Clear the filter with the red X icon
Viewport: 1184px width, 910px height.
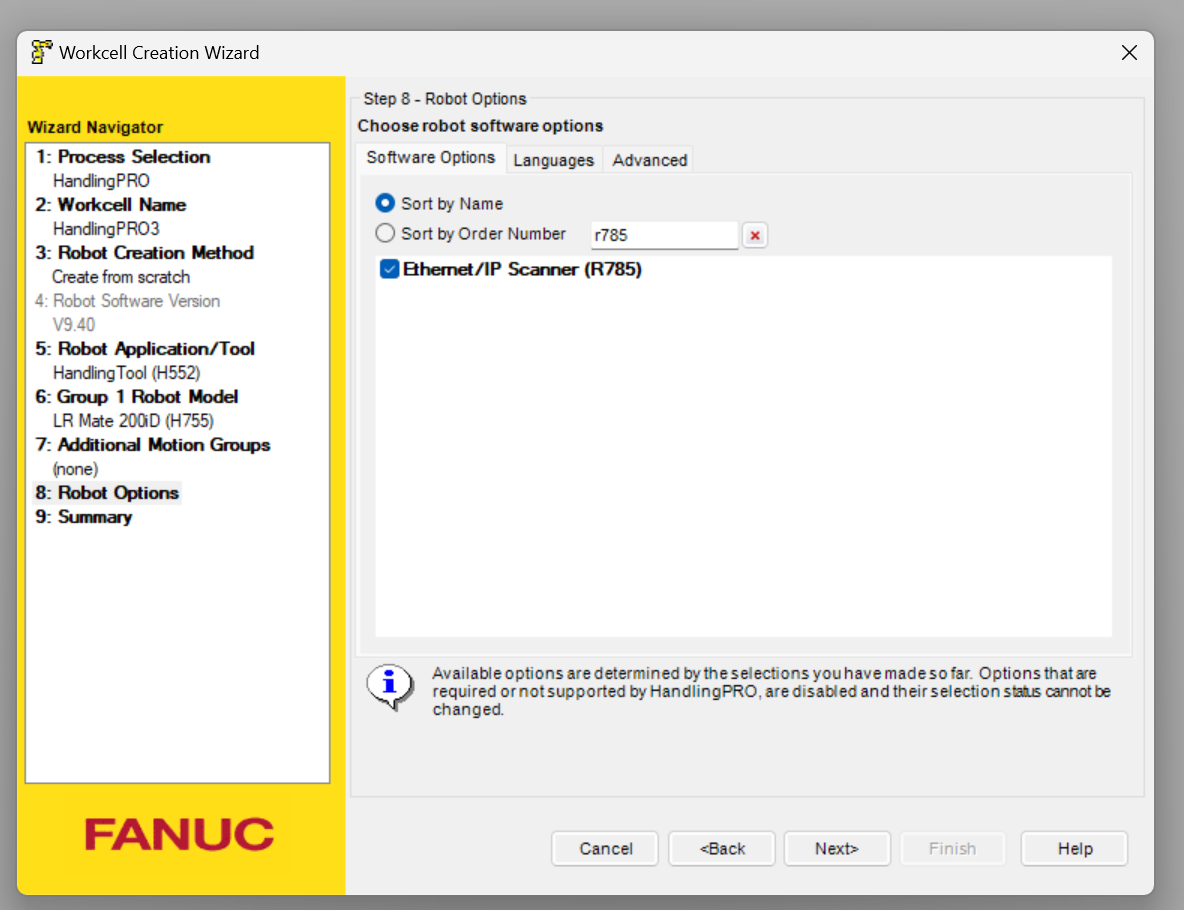point(755,236)
